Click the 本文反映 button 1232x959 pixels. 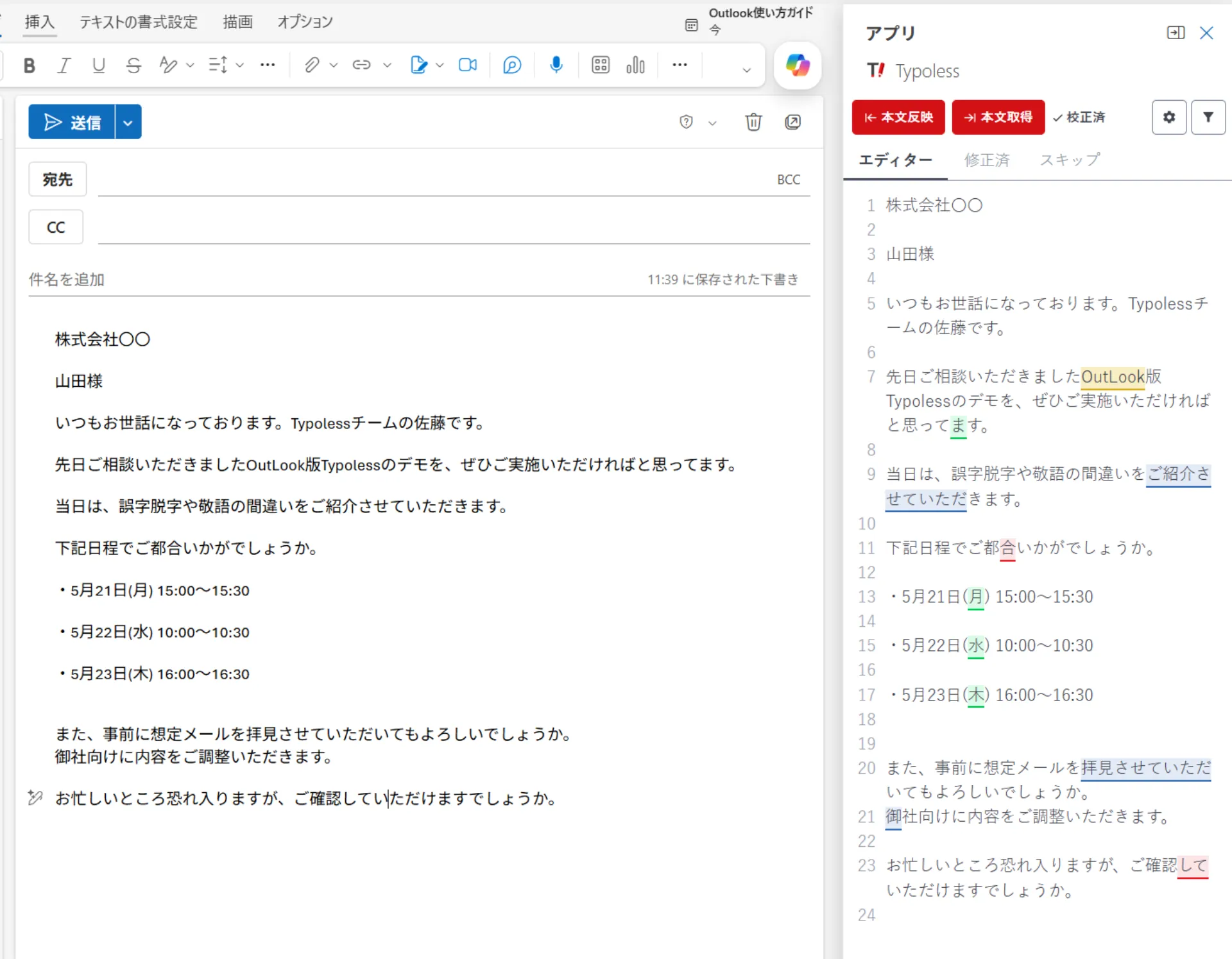[898, 117]
